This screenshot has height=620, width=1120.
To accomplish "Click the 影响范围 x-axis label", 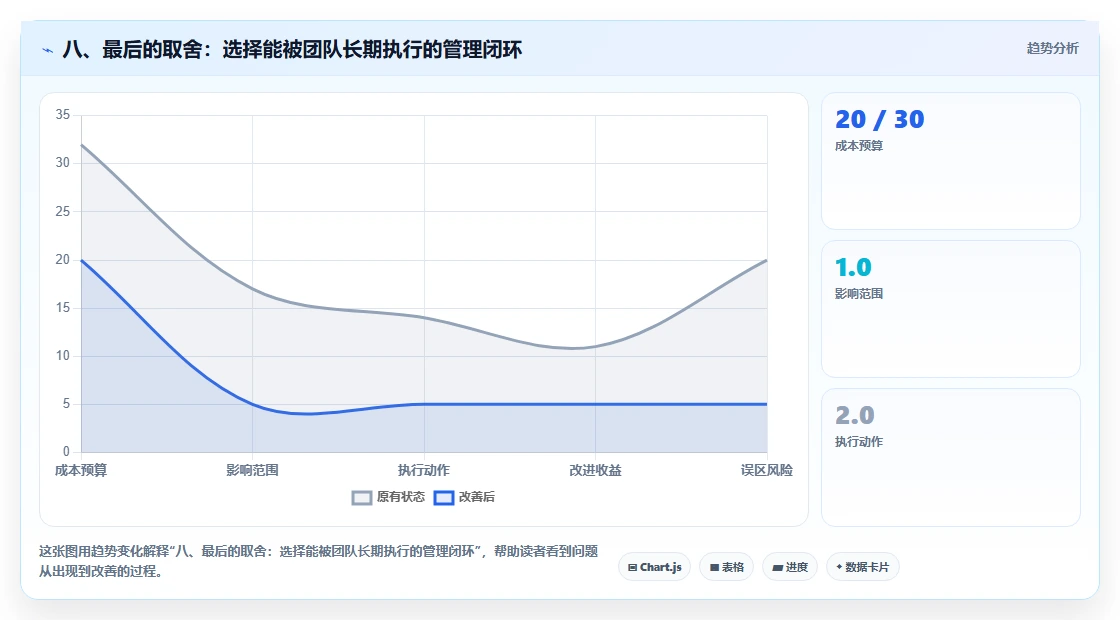I will pos(252,470).
